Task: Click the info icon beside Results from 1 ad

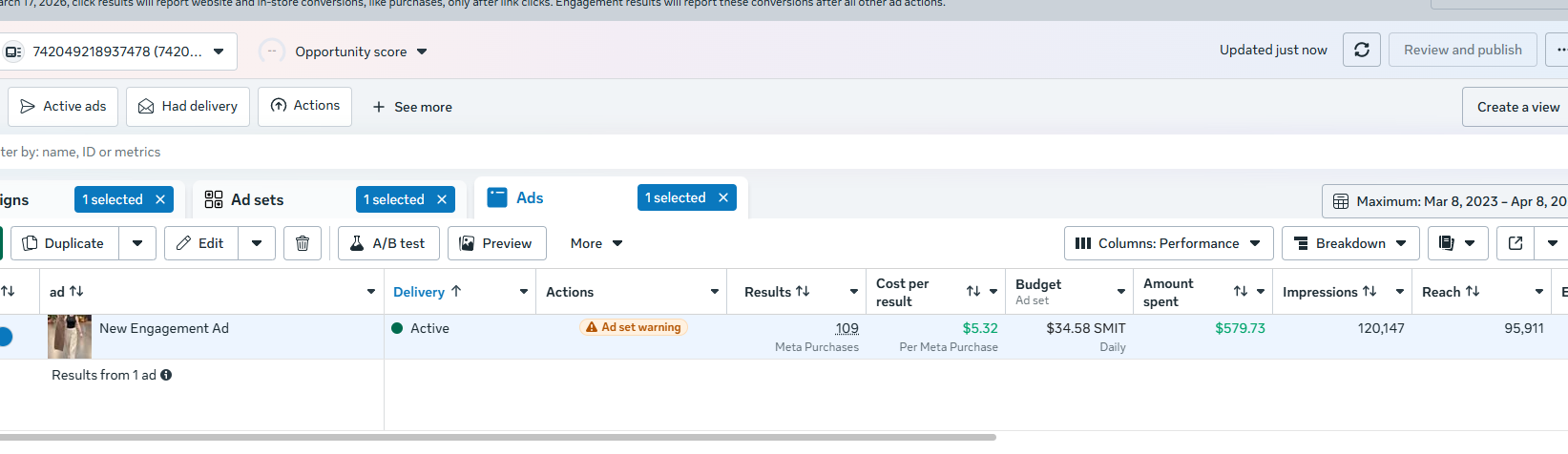Action: [x=166, y=375]
